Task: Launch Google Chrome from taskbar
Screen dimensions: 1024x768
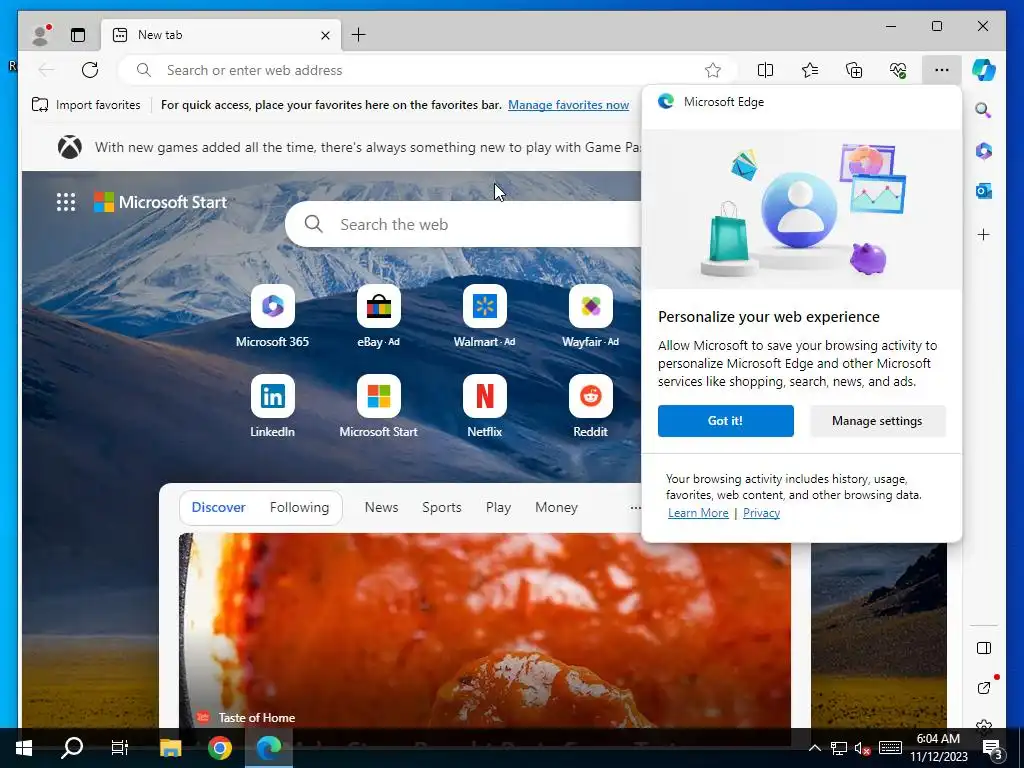Action: coord(220,748)
